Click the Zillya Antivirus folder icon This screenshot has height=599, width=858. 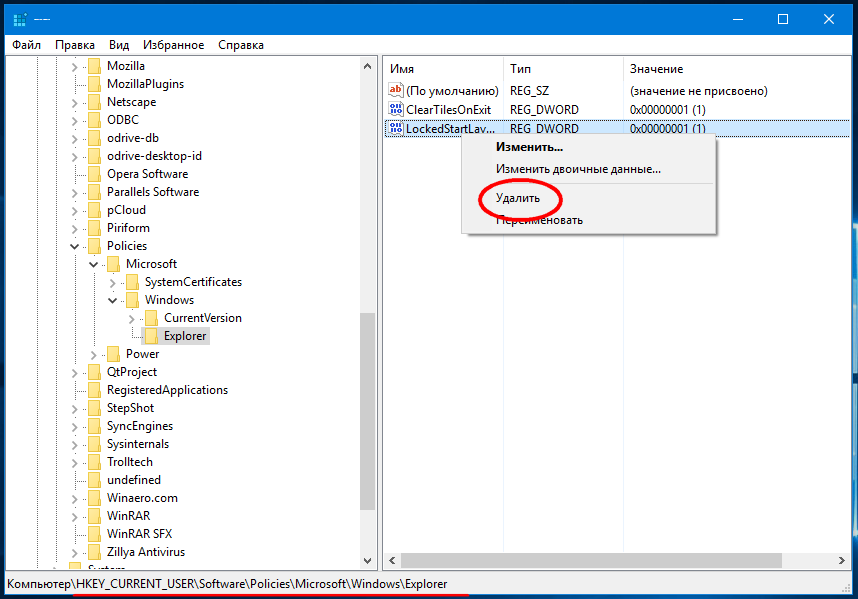pos(94,552)
